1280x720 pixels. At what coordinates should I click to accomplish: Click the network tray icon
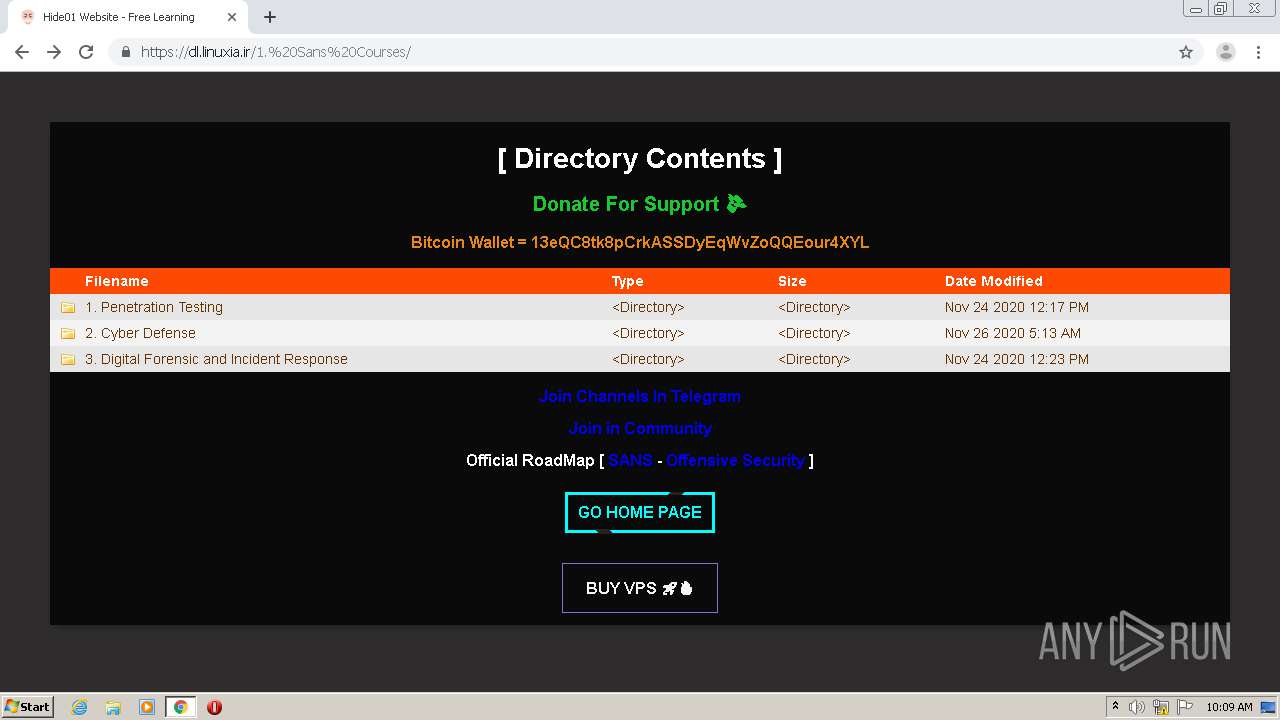1161,707
